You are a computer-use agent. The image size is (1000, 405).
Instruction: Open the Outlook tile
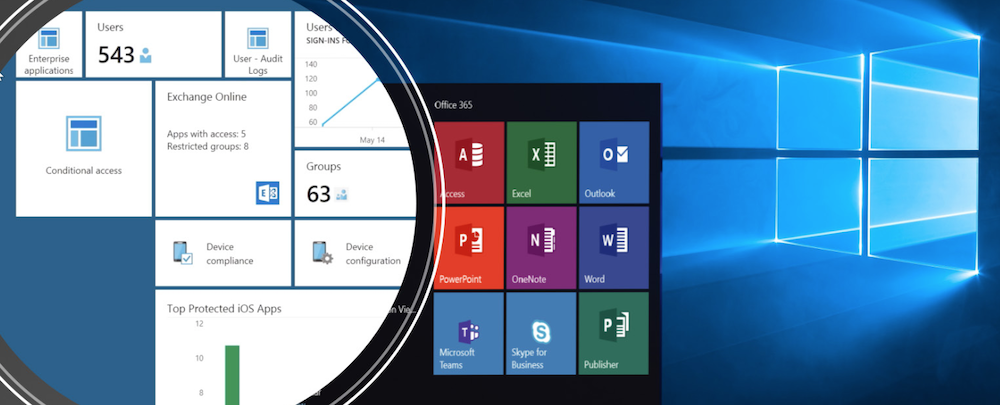614,161
